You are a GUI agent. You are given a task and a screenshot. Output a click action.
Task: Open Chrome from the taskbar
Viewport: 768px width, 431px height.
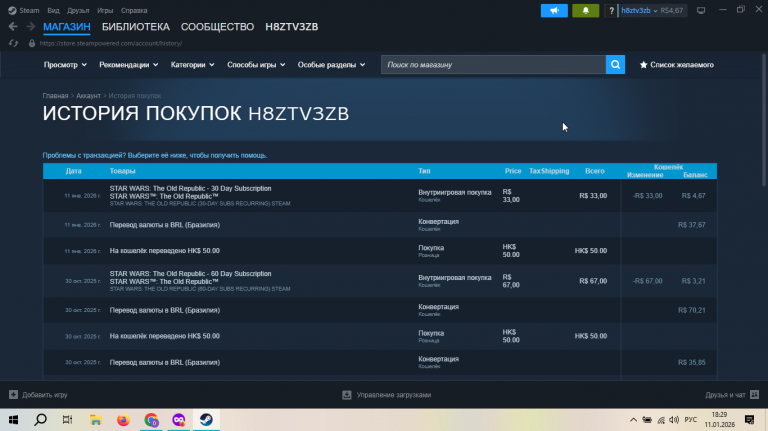point(151,420)
